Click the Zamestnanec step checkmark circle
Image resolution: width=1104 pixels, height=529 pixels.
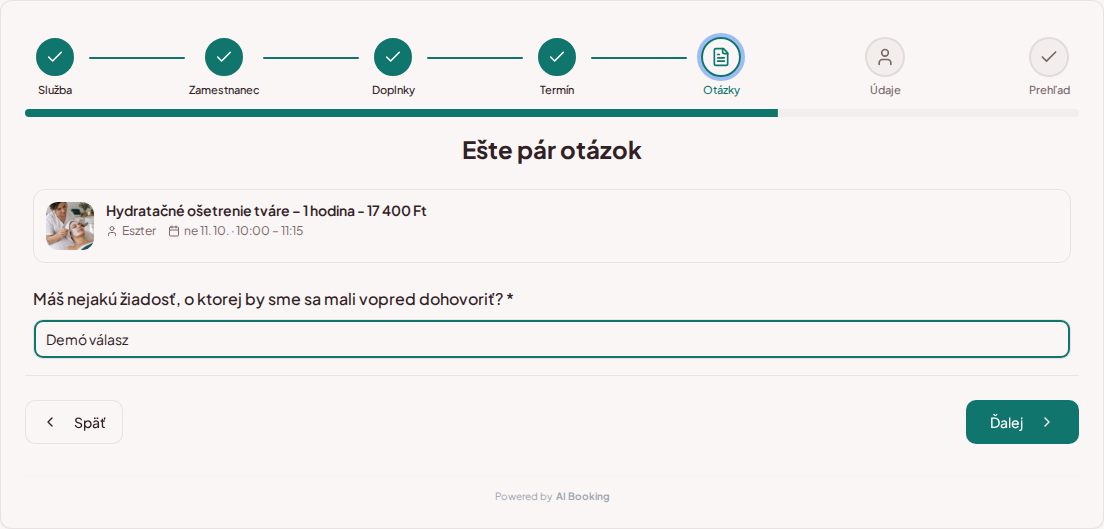point(224,57)
